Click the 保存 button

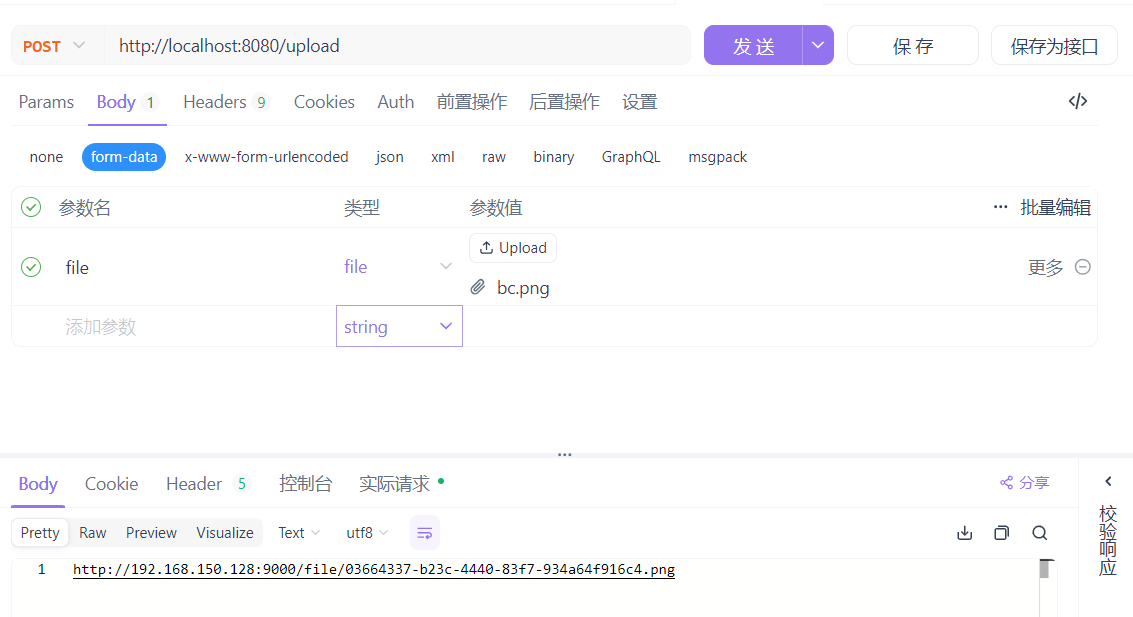coord(912,46)
